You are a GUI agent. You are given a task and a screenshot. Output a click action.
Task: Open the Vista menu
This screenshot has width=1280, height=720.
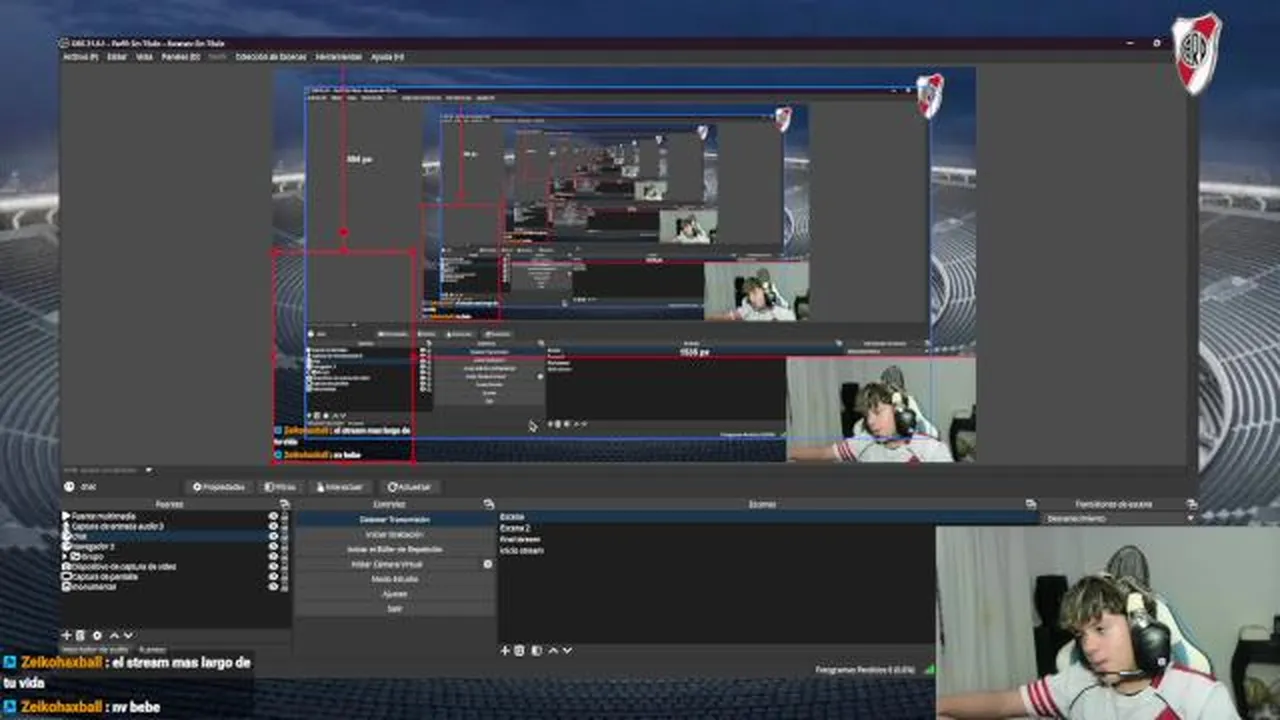tap(144, 57)
